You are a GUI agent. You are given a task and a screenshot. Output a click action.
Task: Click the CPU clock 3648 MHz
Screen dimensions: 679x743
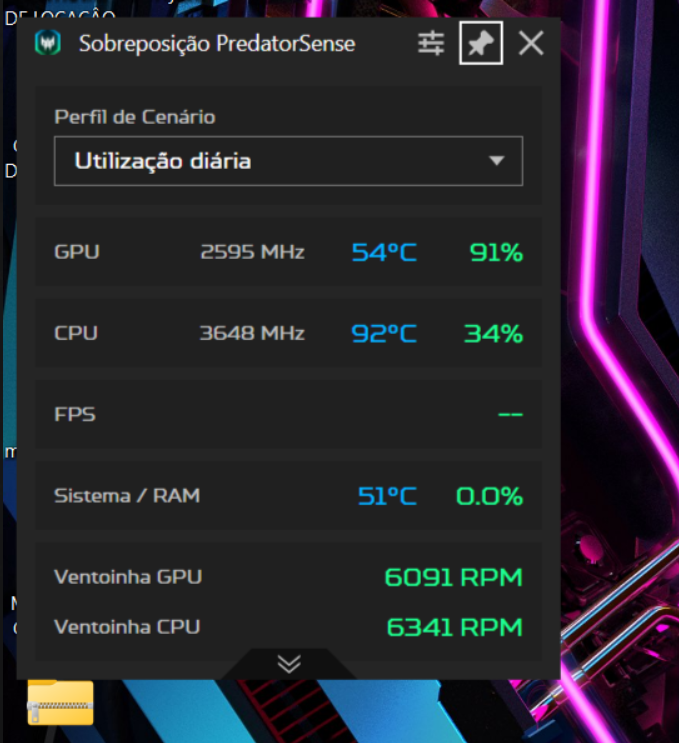tap(252, 333)
